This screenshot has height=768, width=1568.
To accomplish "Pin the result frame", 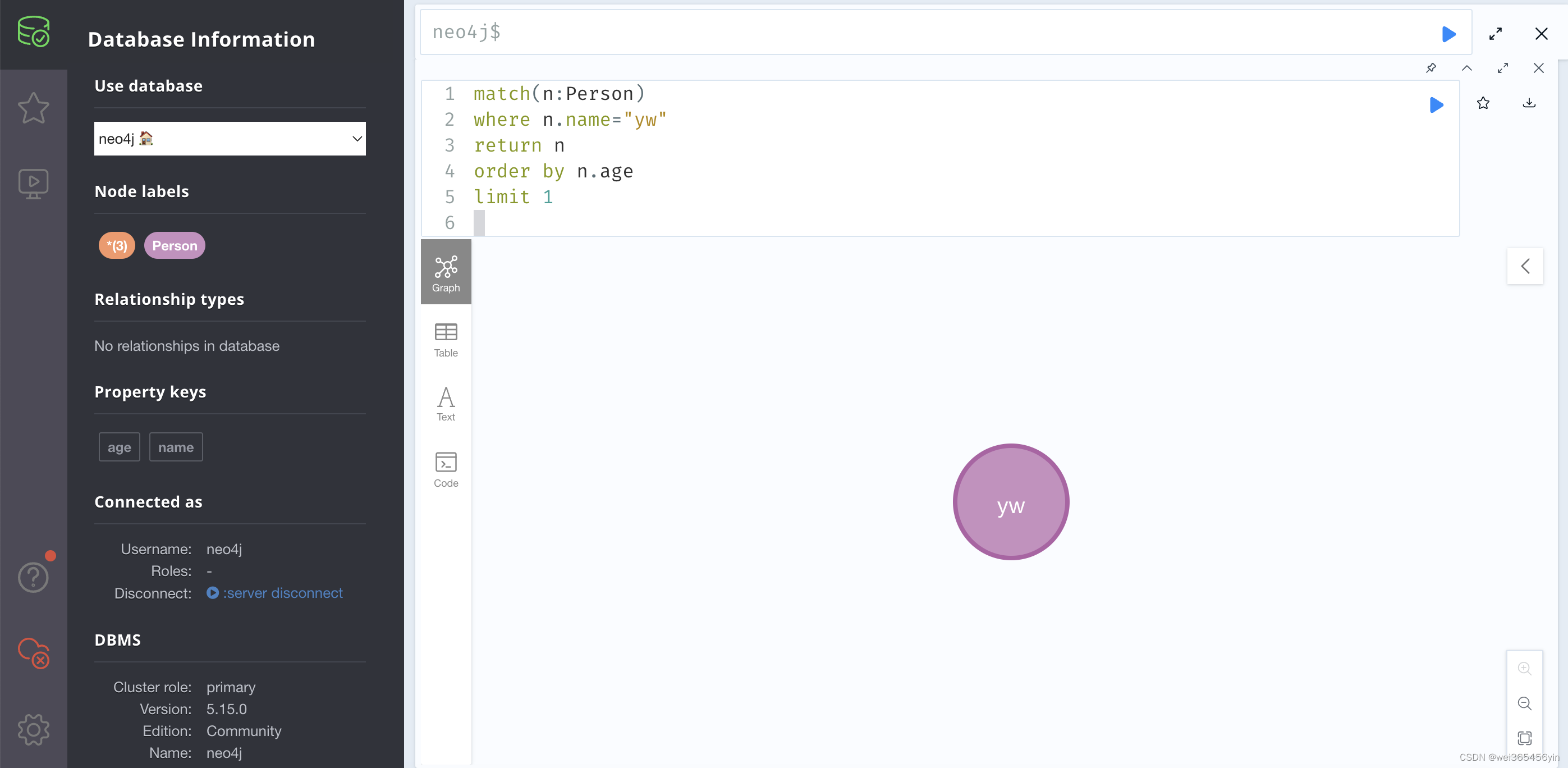I will (x=1431, y=67).
